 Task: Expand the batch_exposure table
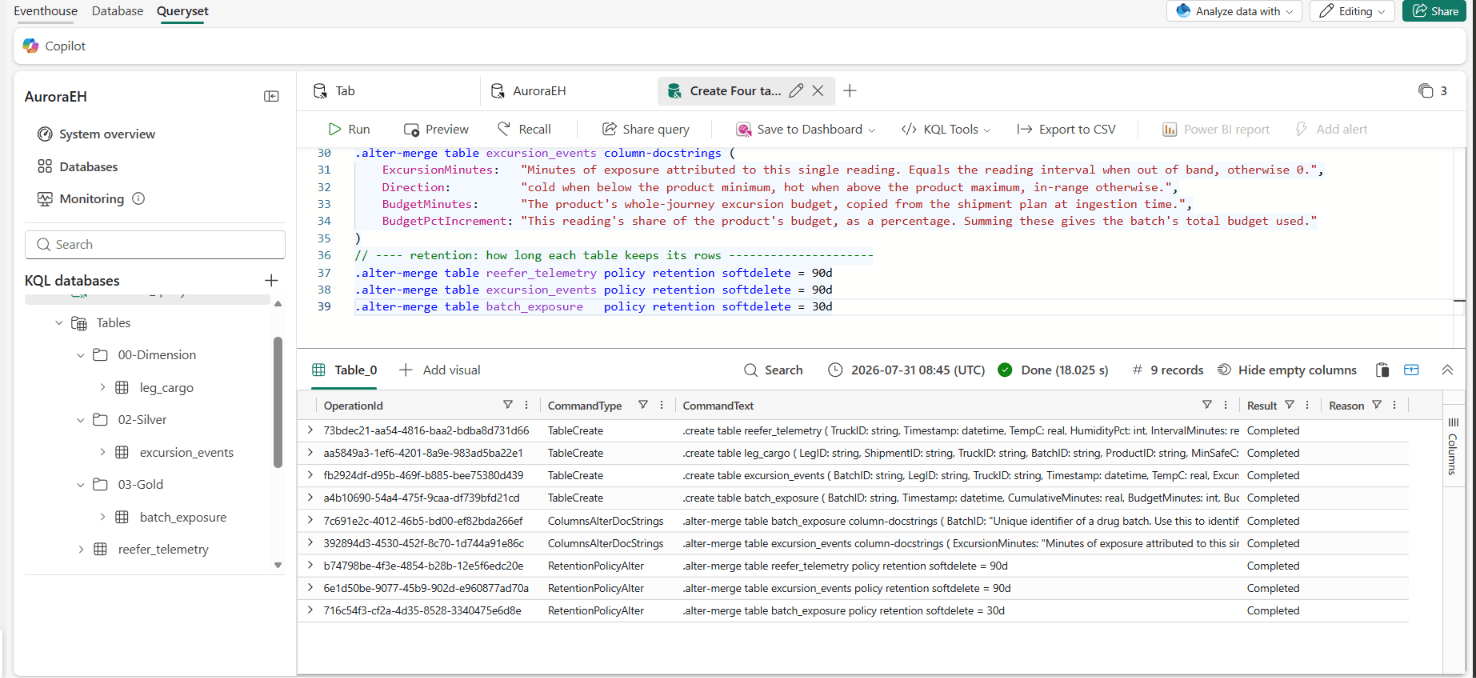coord(103,517)
